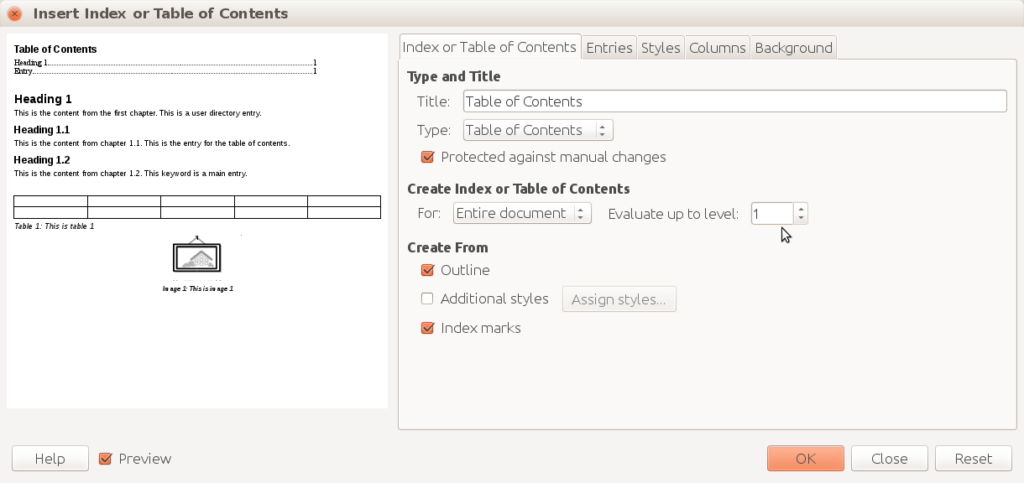The width and height of the screenshot is (1024, 483).
Task: Open Help for this dialog
Action: click(x=50, y=459)
